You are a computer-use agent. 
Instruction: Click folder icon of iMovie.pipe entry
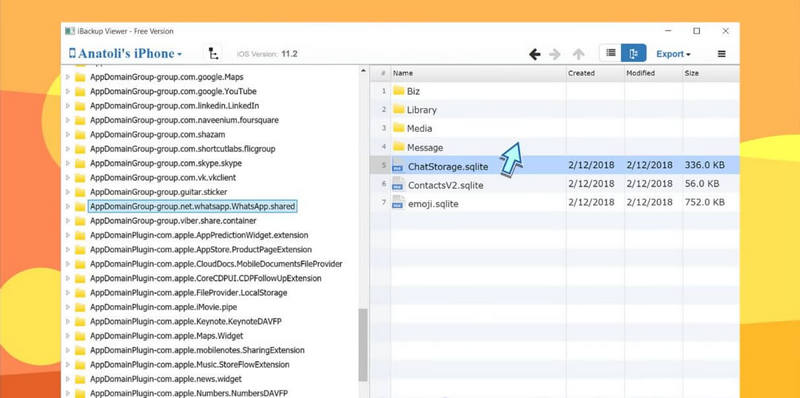[80, 307]
